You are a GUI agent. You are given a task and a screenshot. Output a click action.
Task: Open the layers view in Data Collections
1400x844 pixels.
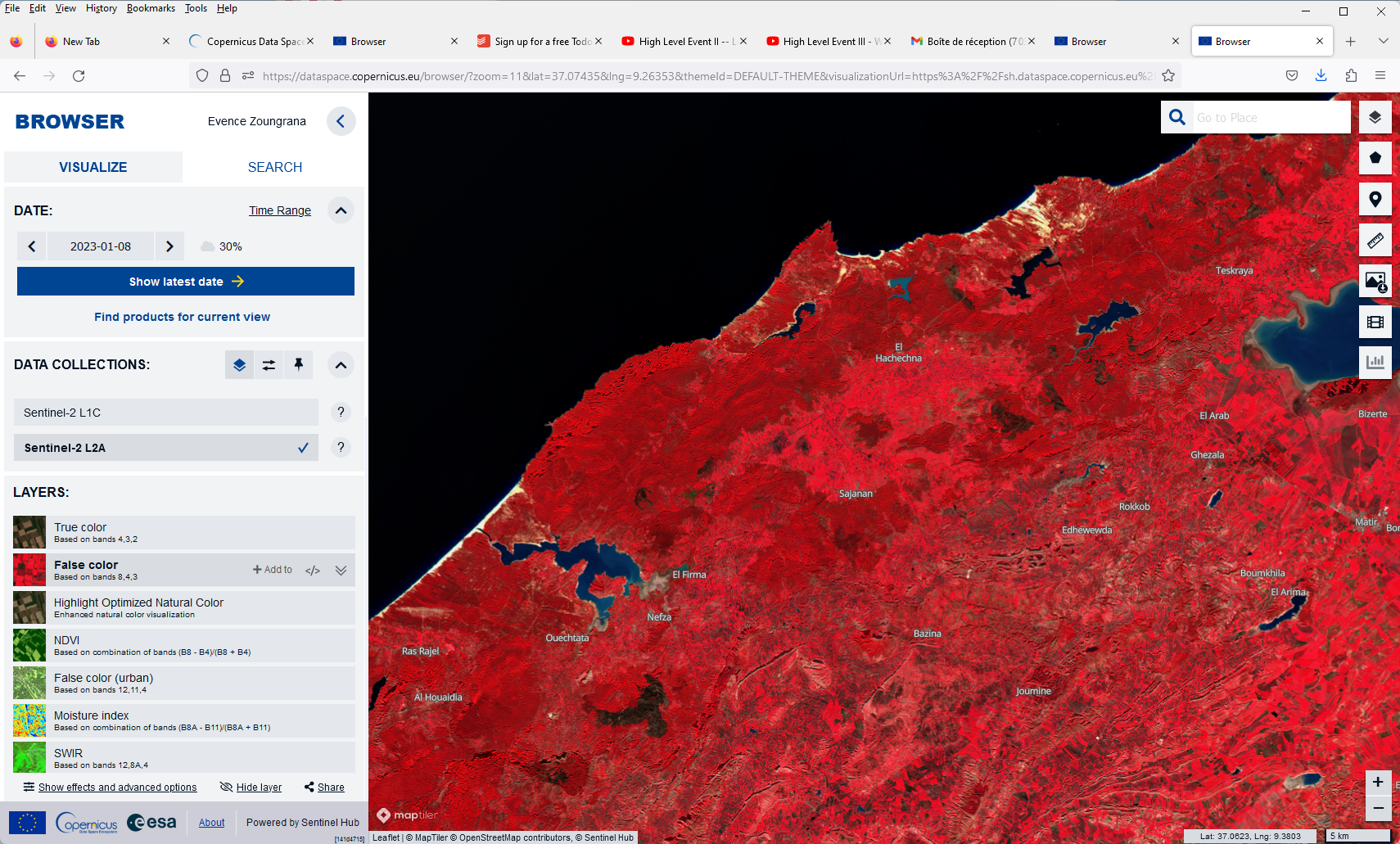click(x=239, y=365)
